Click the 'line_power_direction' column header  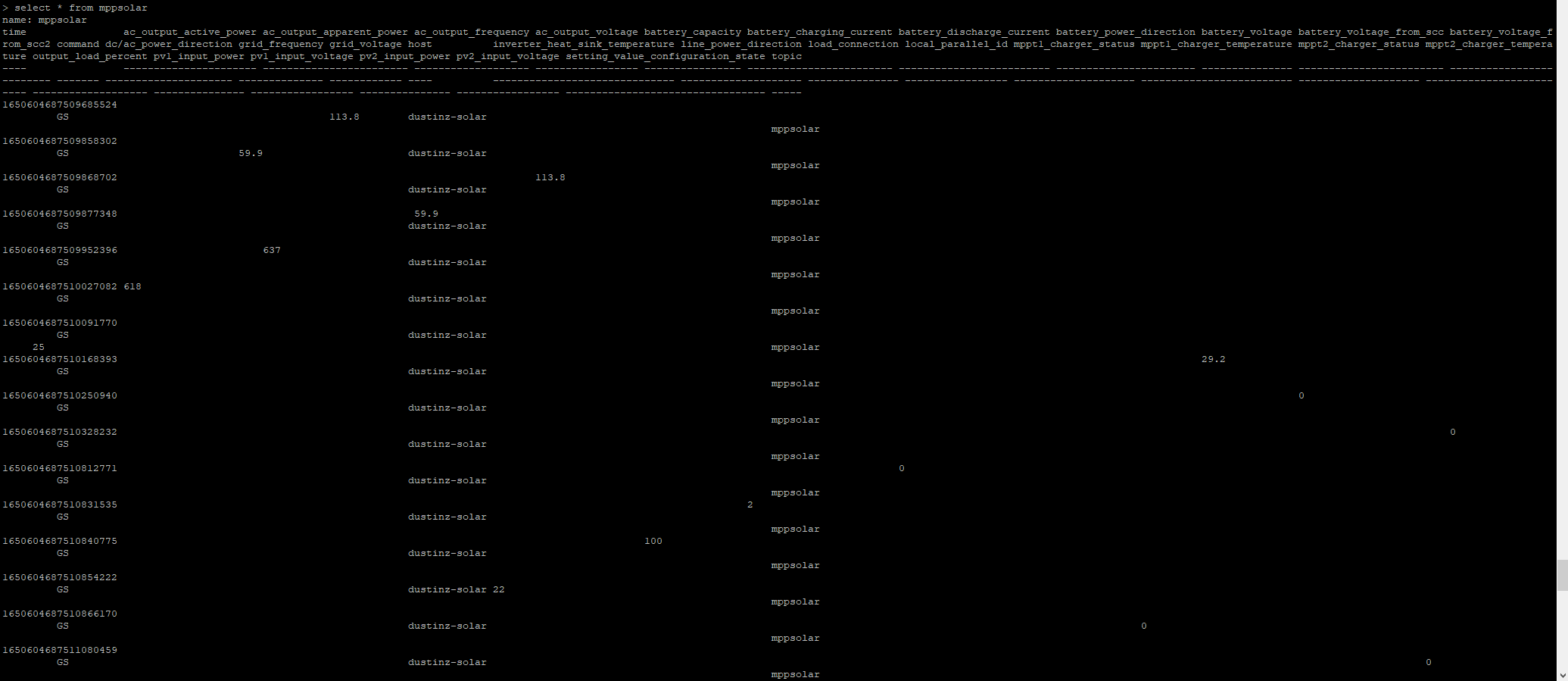click(741, 44)
